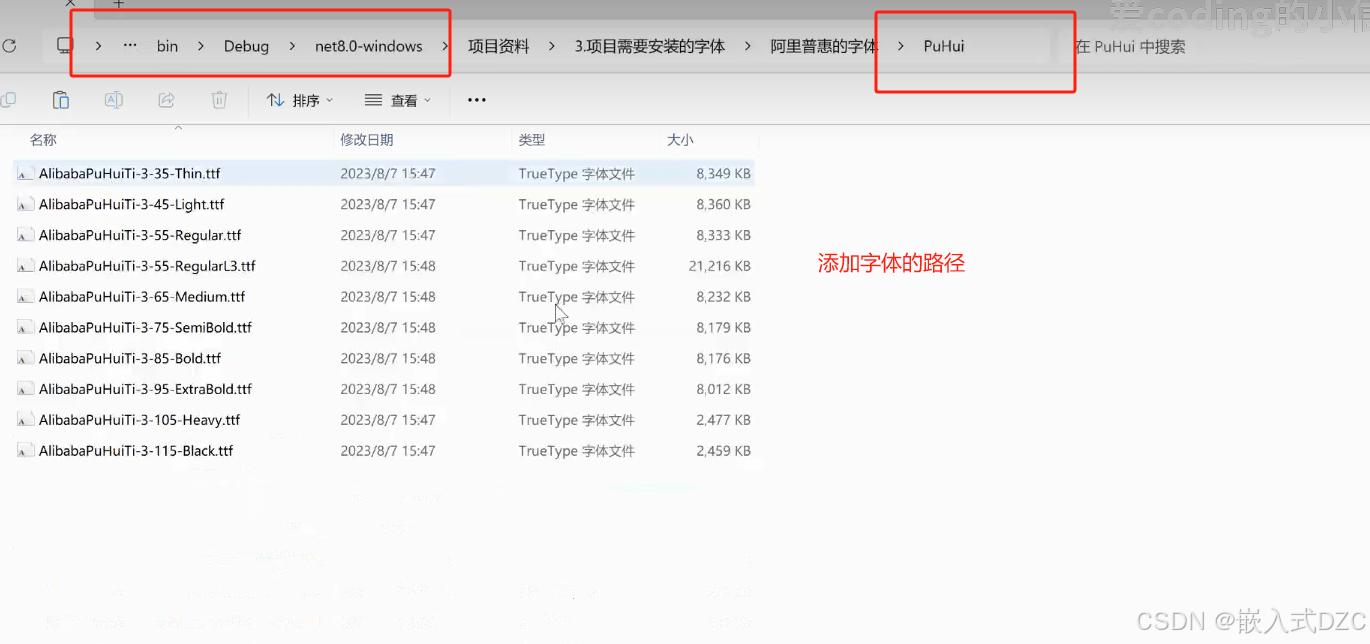
Task: Expand chevron before PuHui
Action: pyautogui.click(x=901, y=46)
